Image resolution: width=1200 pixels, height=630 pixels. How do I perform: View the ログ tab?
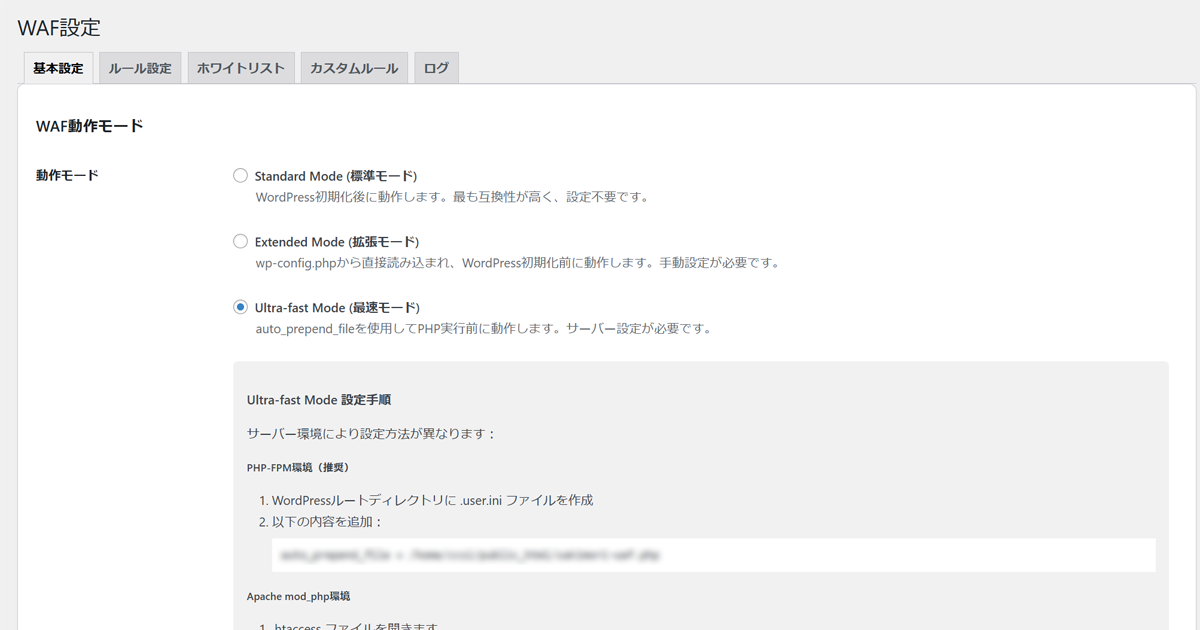click(x=436, y=69)
